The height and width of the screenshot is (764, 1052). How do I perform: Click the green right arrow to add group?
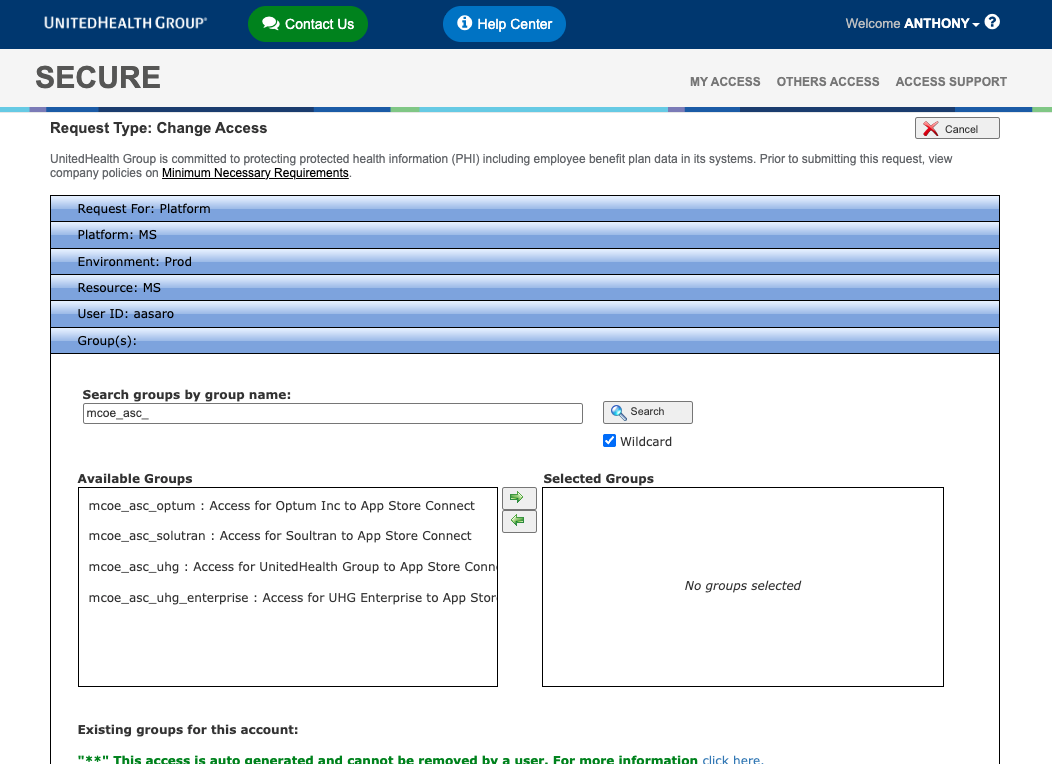(x=519, y=498)
